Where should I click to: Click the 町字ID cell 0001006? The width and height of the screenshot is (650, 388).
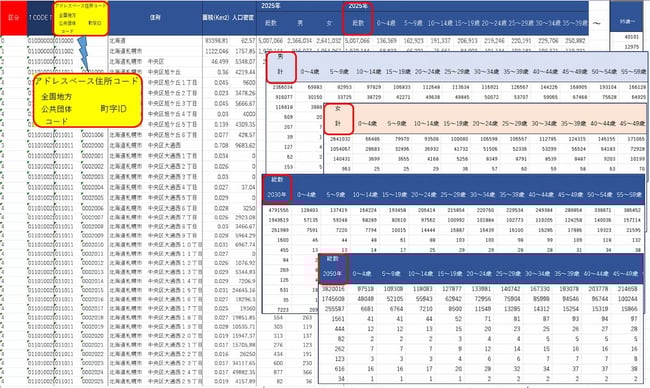92,135
